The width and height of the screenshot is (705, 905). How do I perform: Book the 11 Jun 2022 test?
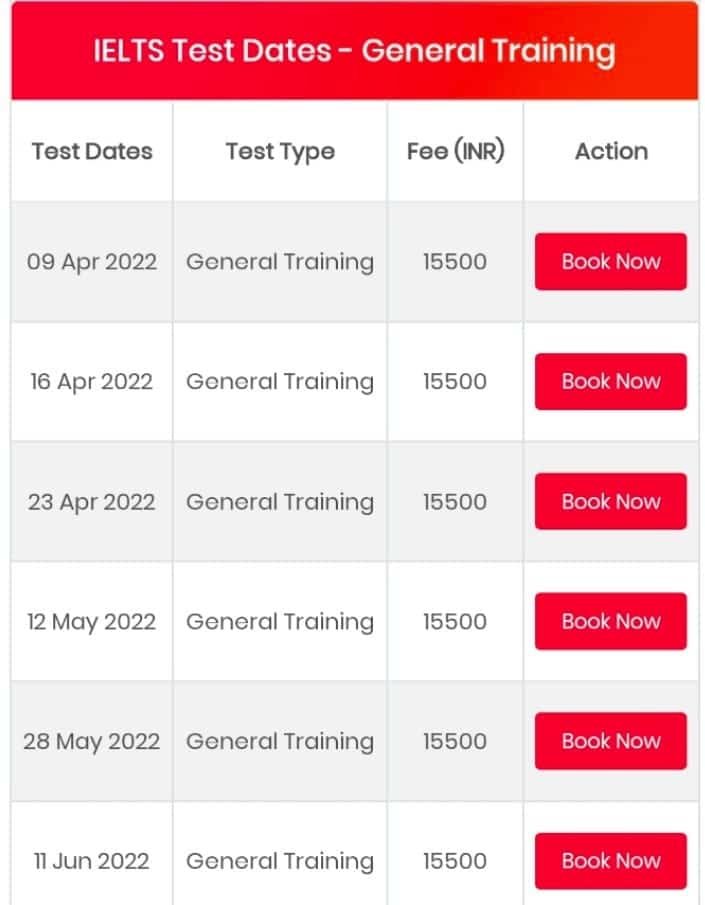tap(610, 861)
